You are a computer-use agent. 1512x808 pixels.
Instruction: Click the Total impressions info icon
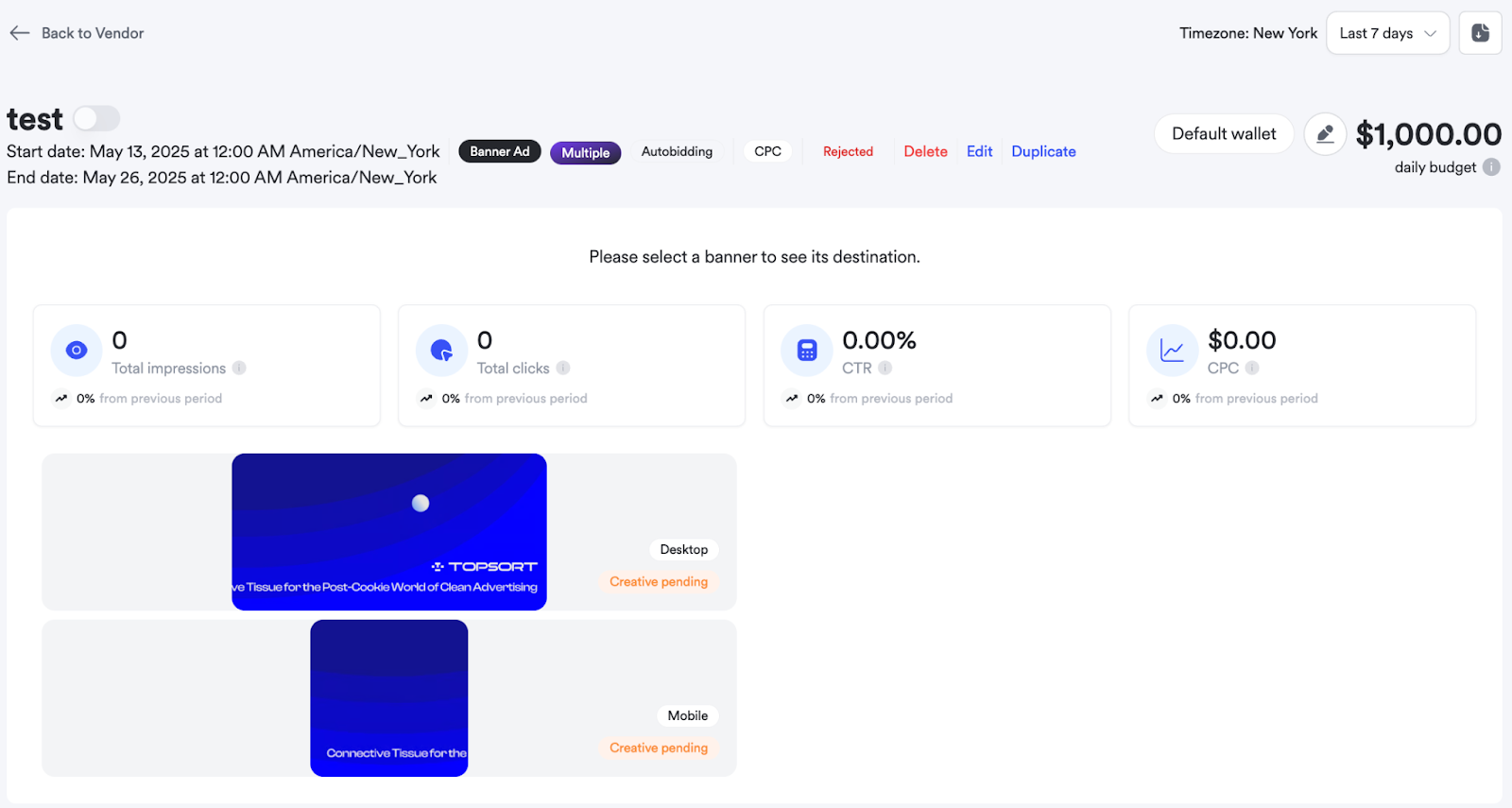pos(239,368)
